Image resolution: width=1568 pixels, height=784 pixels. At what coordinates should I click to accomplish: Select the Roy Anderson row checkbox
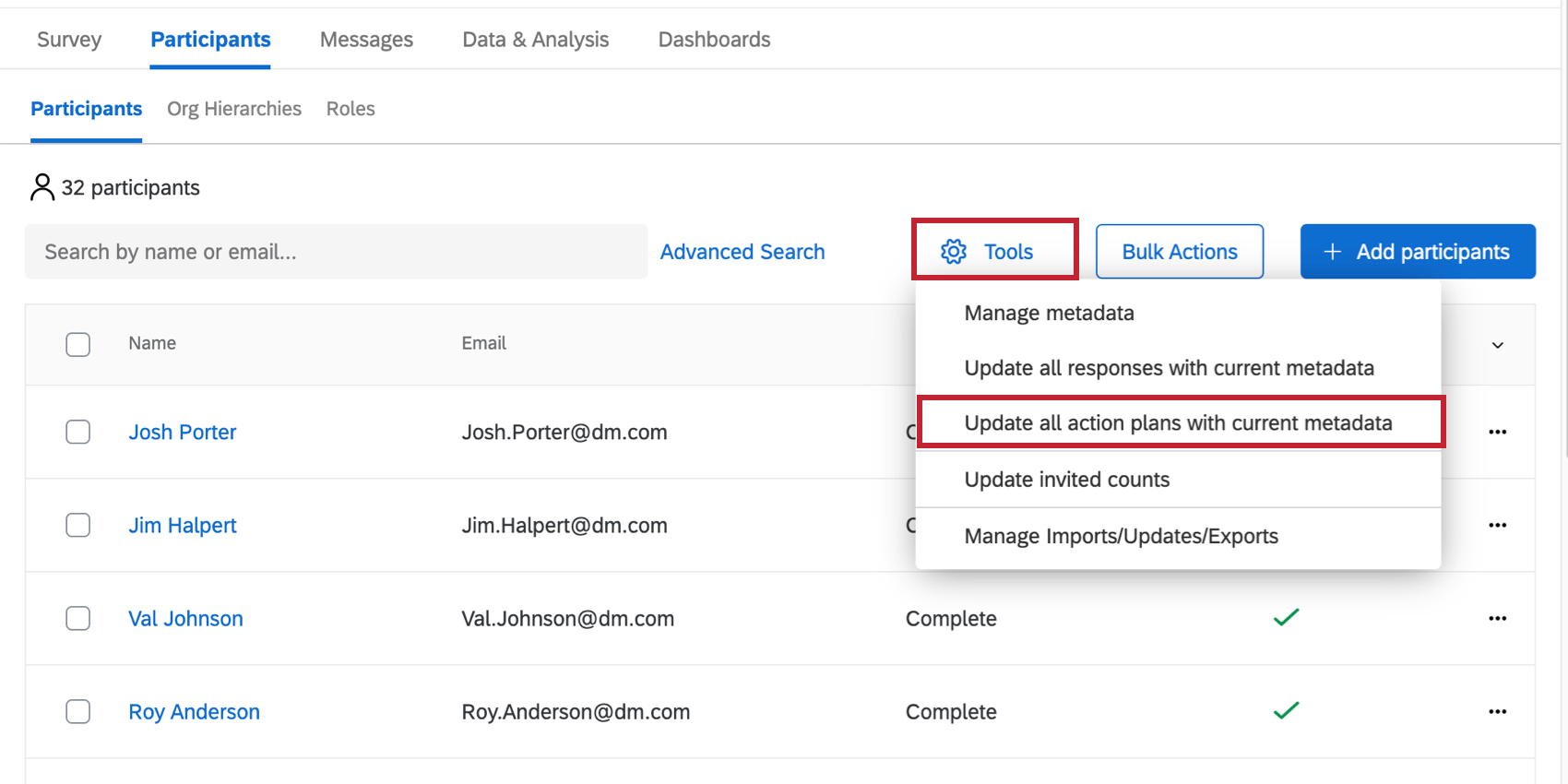click(78, 711)
